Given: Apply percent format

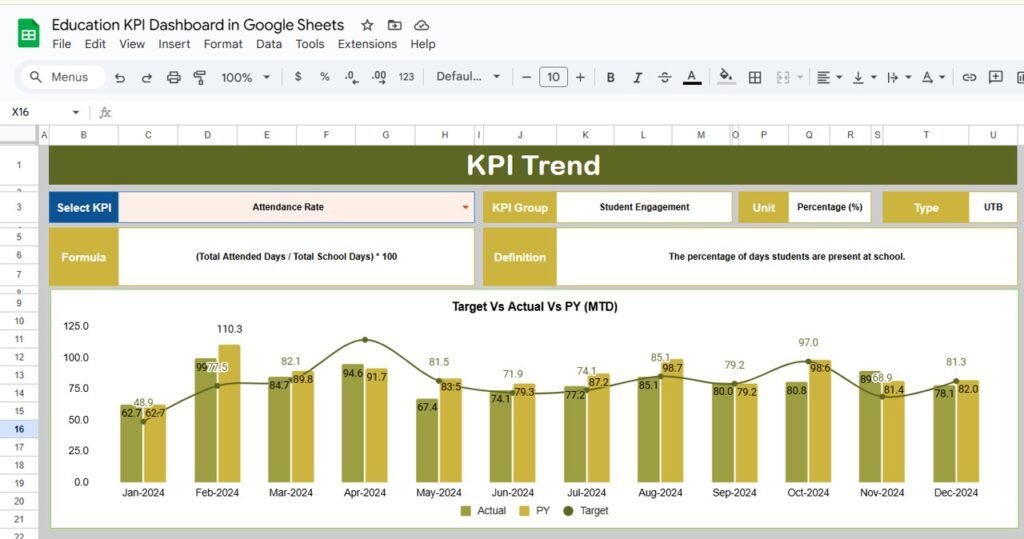Looking at the screenshot, I should 325,76.
